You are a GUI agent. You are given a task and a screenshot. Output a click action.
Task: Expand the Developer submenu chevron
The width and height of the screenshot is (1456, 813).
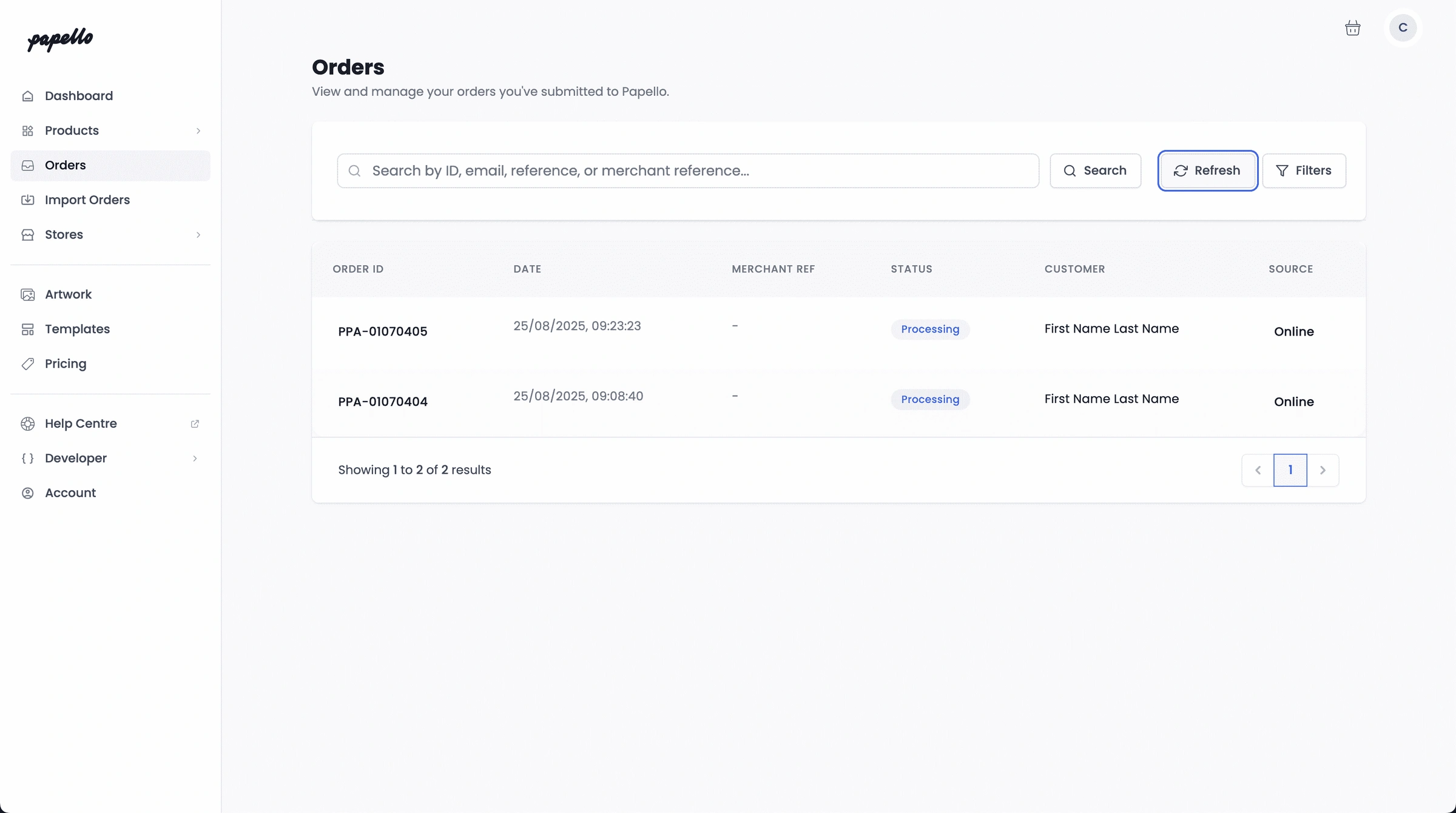click(195, 458)
